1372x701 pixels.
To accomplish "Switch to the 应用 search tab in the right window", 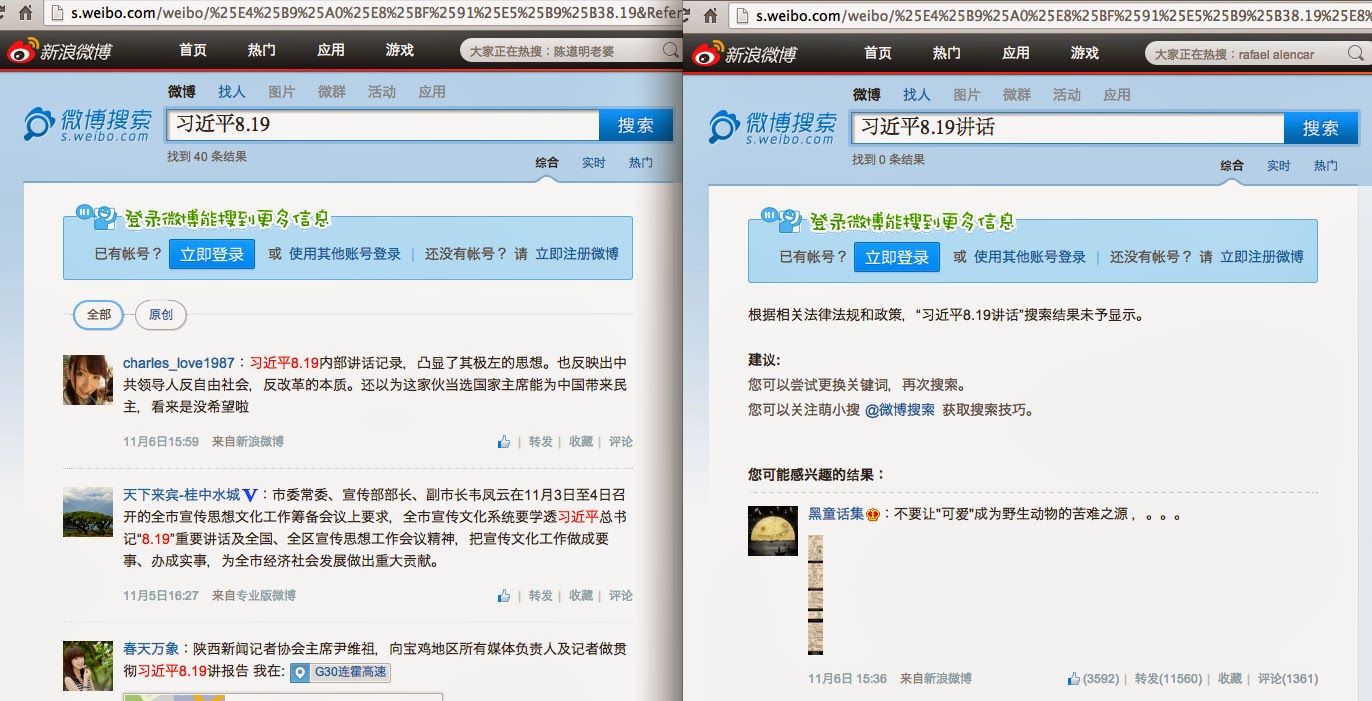I will [1117, 95].
